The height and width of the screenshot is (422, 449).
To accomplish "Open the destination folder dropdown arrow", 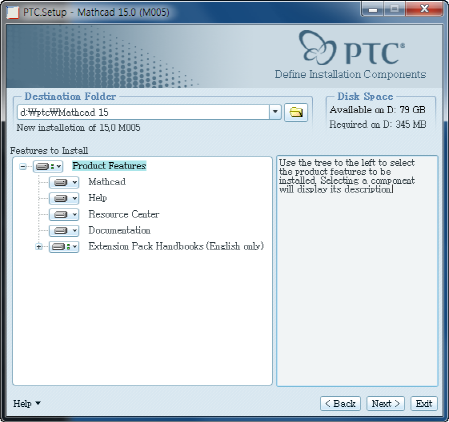I will [x=275, y=112].
